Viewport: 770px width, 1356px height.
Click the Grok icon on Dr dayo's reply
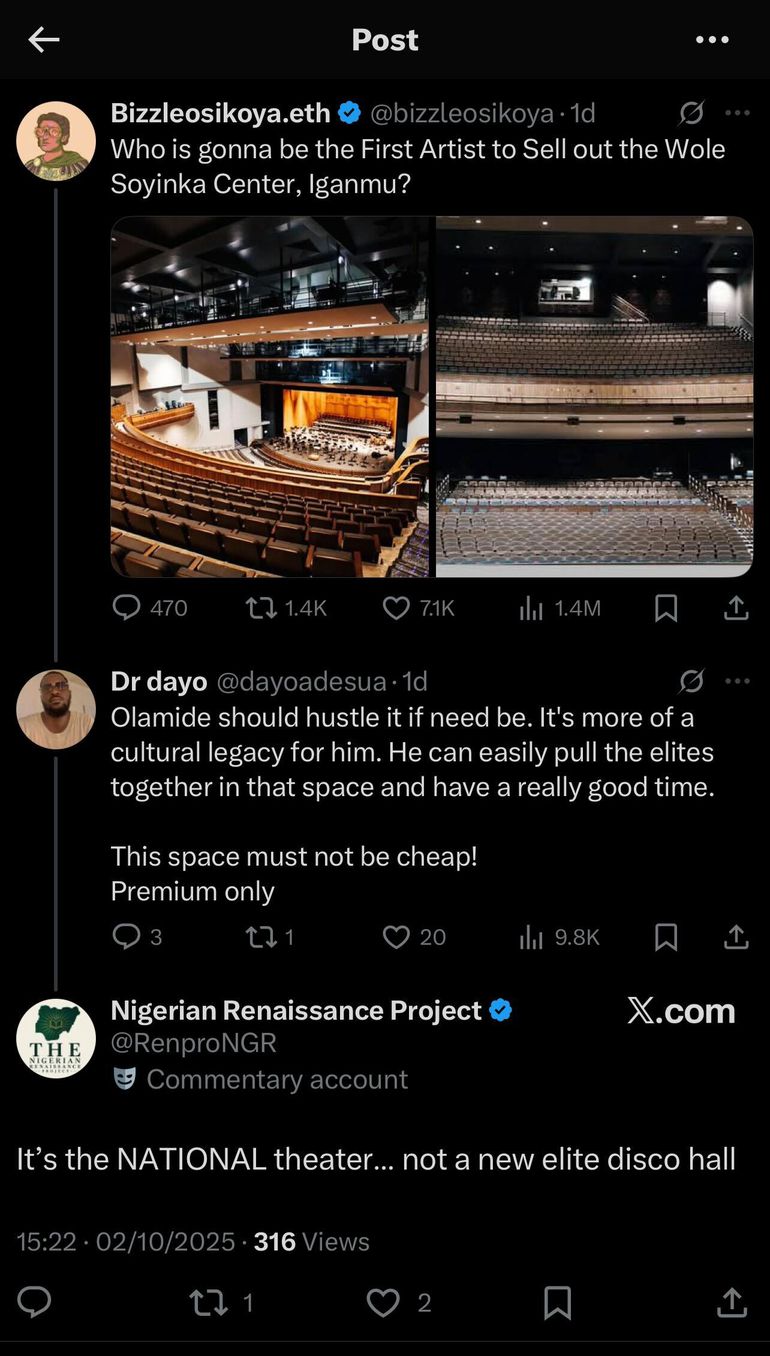point(691,682)
